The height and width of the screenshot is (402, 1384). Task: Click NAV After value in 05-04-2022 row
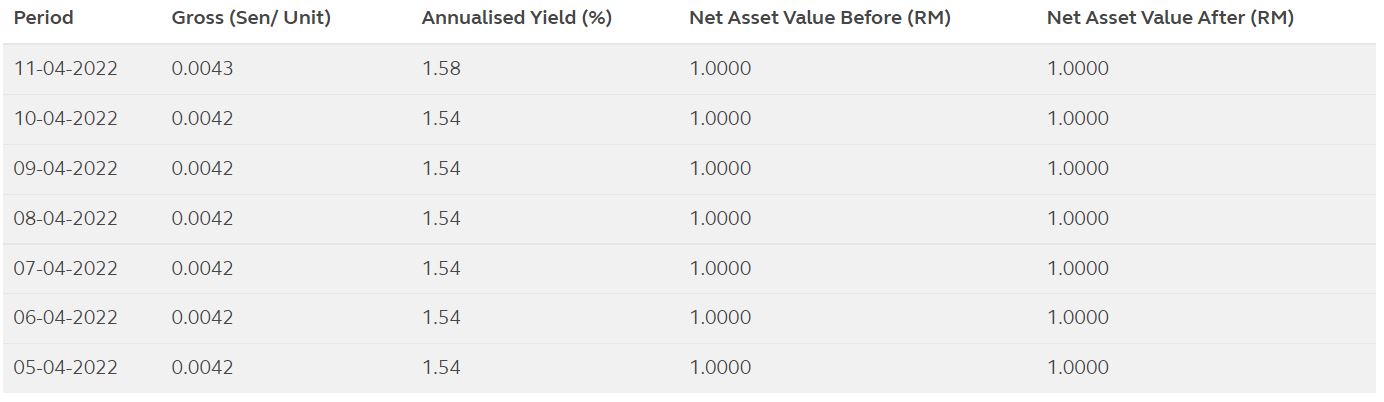(x=1078, y=368)
